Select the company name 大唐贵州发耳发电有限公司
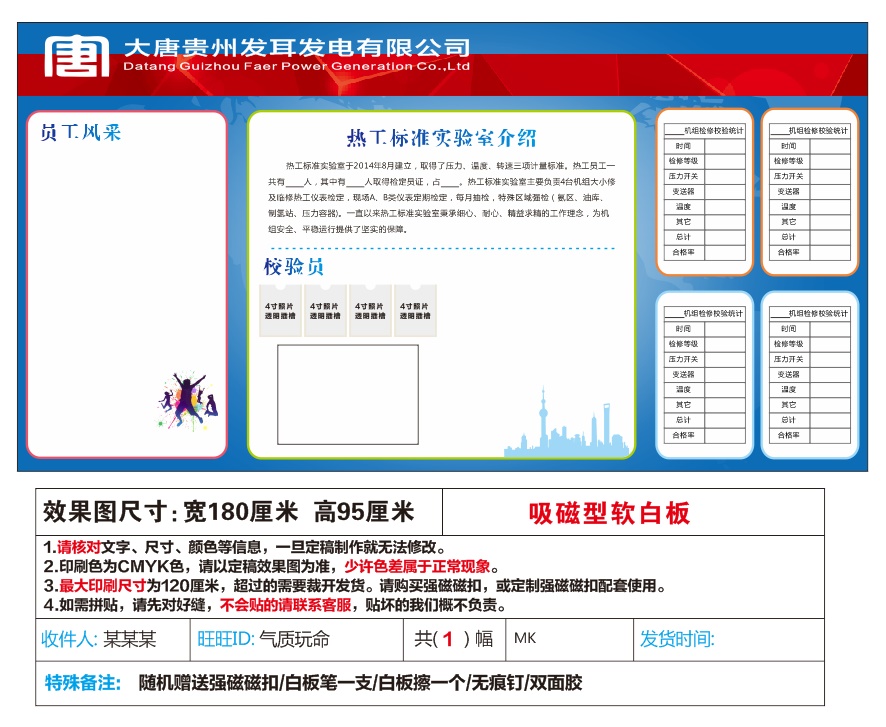This screenshot has height=727, width=886. pos(297,48)
